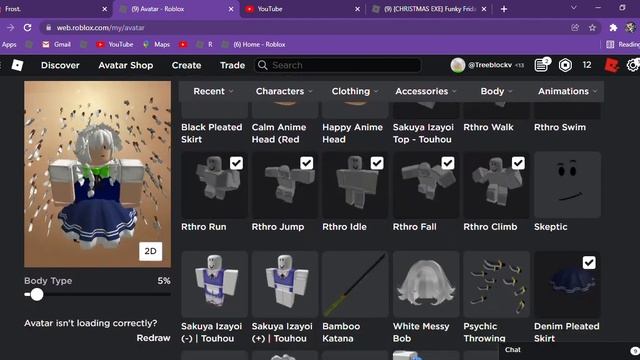Expand the Accessories dropdown

pyautogui.click(x=426, y=91)
